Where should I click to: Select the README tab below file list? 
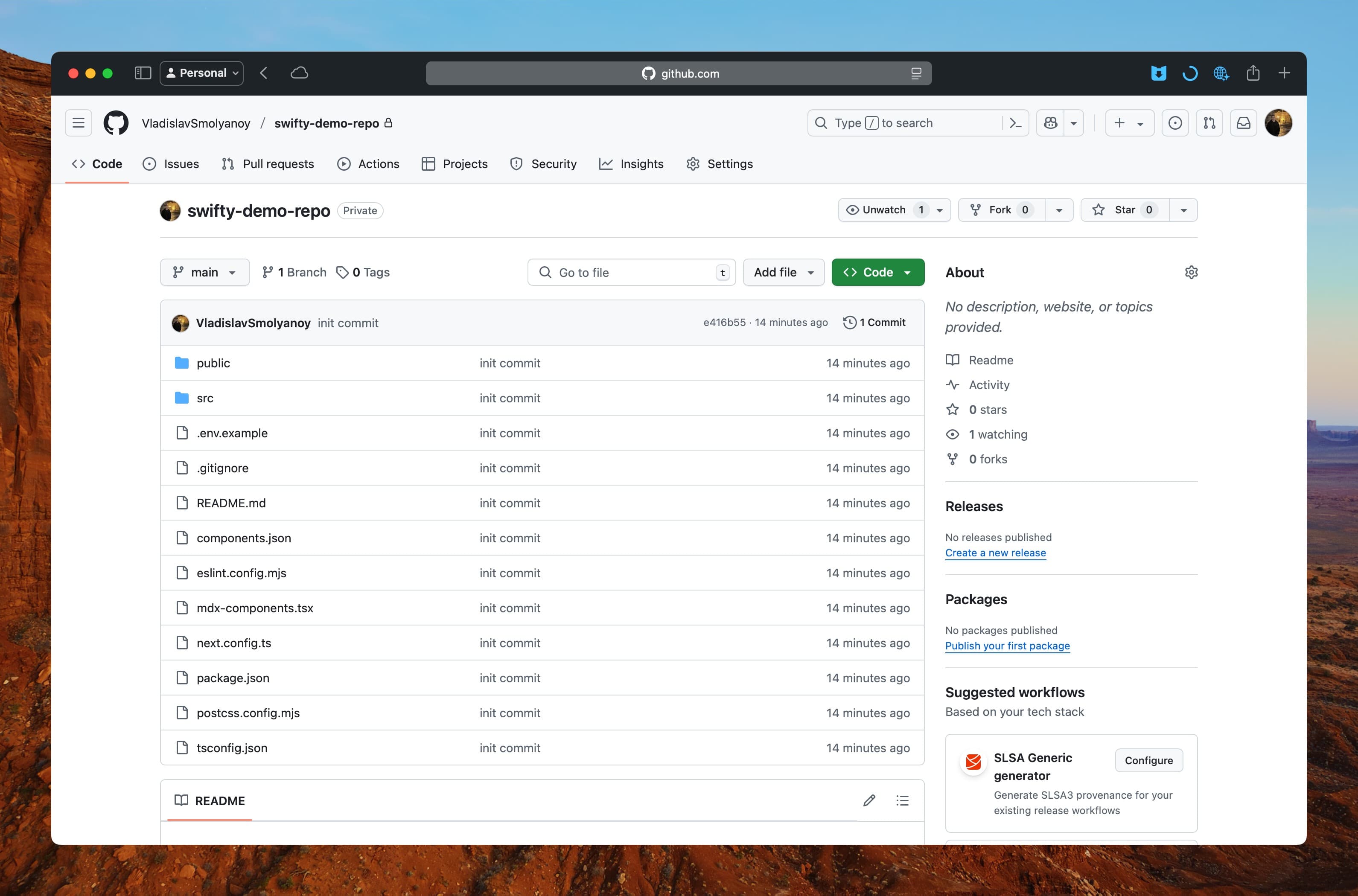[x=210, y=800]
